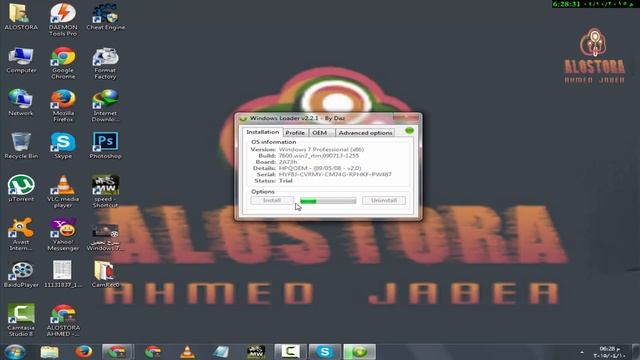Select the Format Factory desktop shortcut
640x360 pixels.
[x=105, y=63]
